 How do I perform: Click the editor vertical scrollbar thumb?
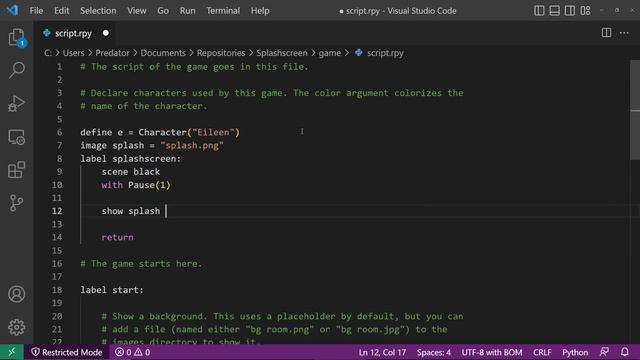[x=635, y=110]
